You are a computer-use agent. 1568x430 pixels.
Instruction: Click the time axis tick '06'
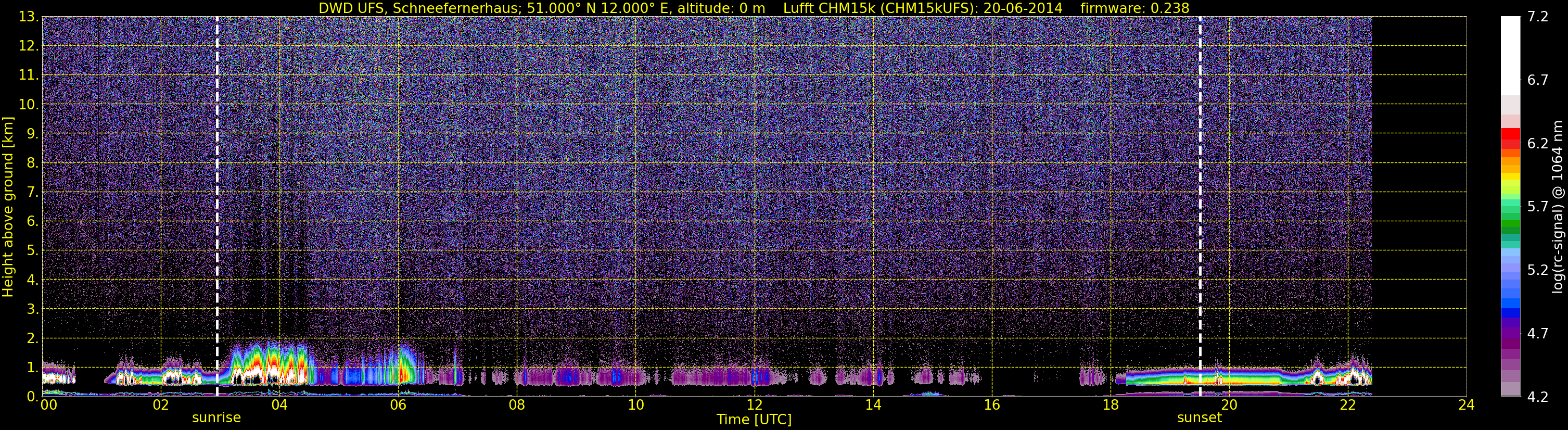point(398,405)
